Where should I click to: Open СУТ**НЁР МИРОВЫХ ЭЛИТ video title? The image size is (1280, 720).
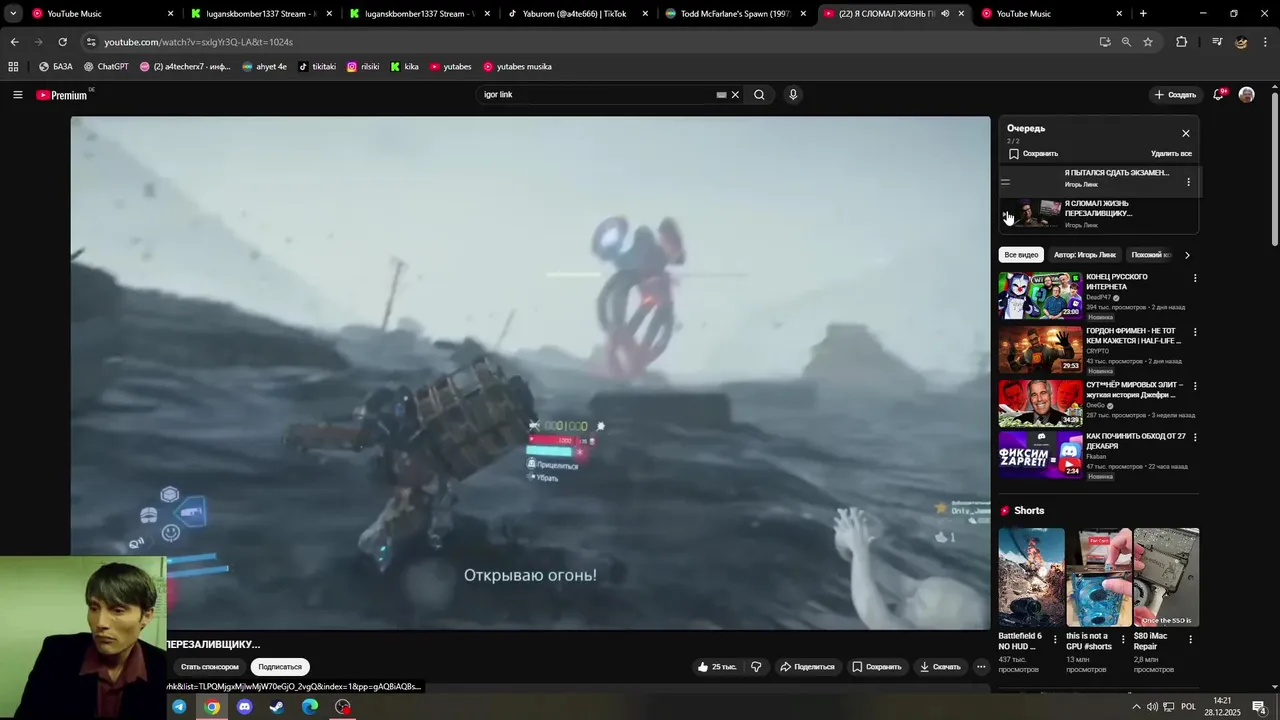pos(1134,390)
